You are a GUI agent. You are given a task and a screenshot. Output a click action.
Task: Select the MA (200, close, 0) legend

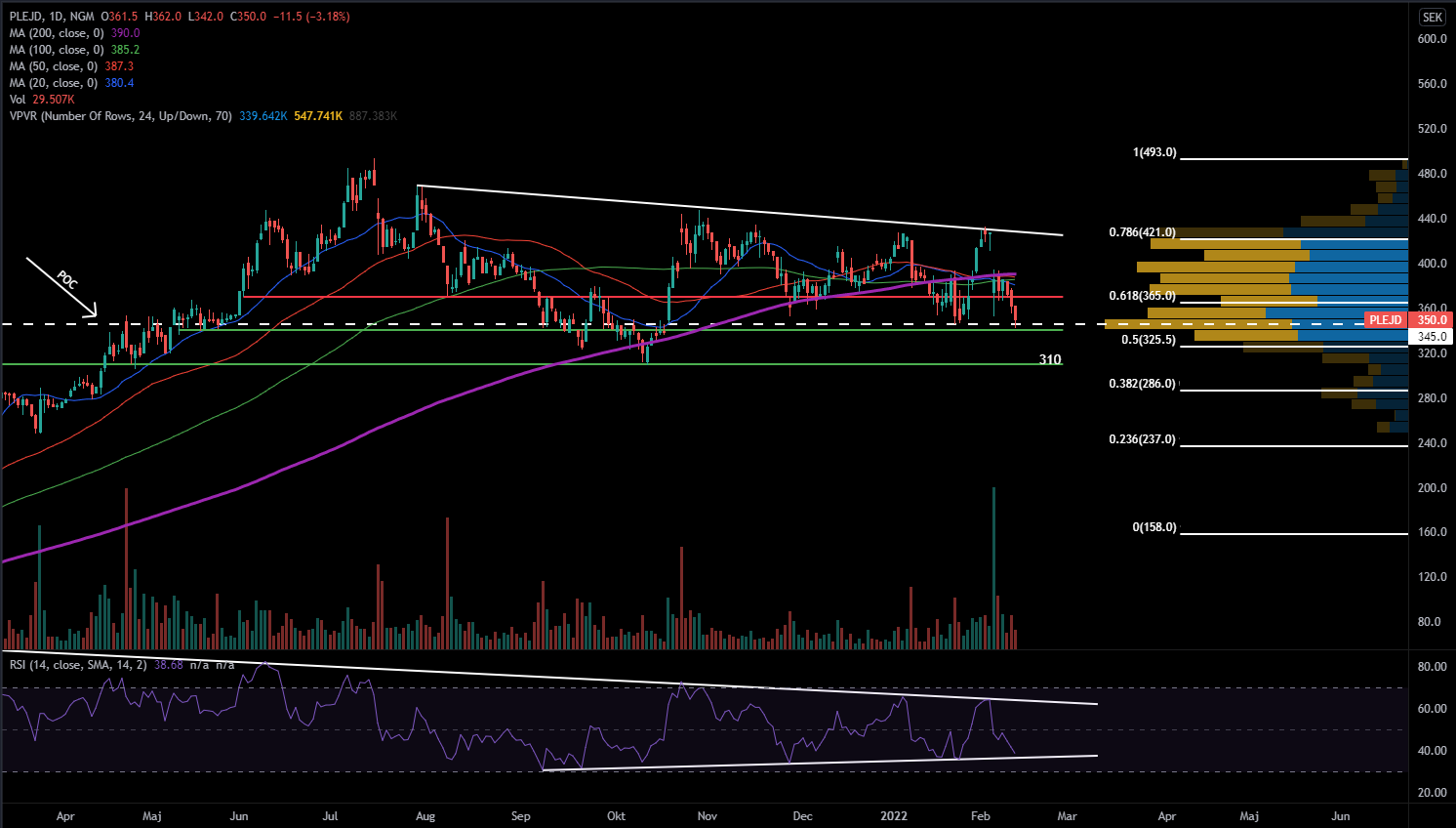[57, 33]
